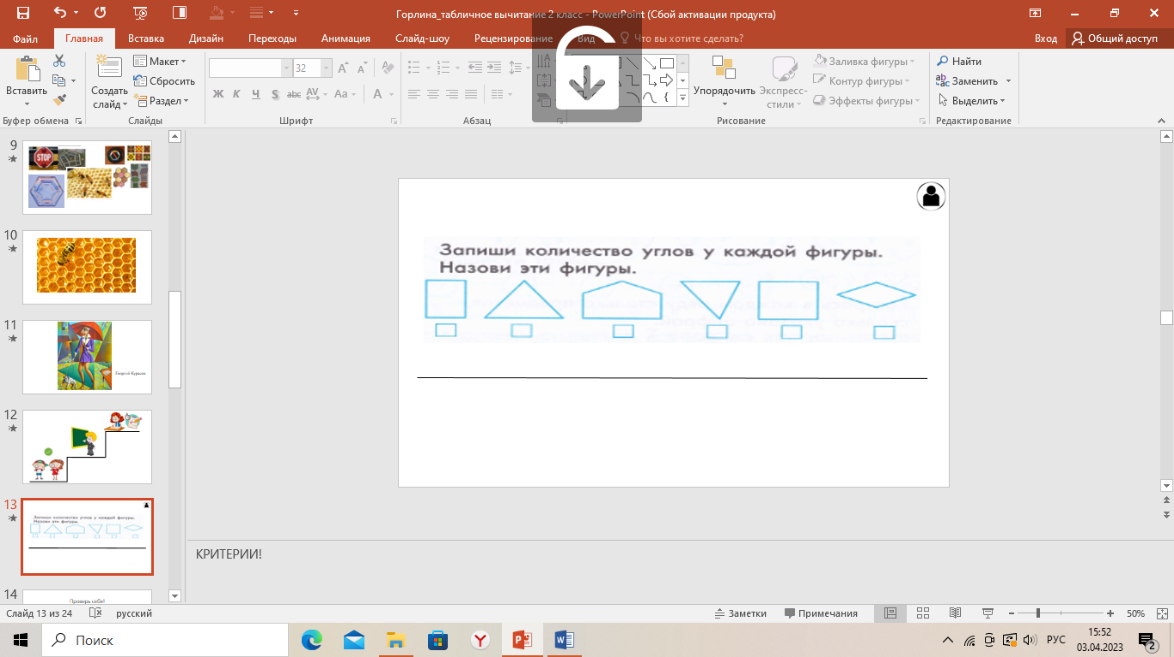Open the Упорядочить arrange tool
Viewport: 1174px width, 657px height.
pos(724,79)
